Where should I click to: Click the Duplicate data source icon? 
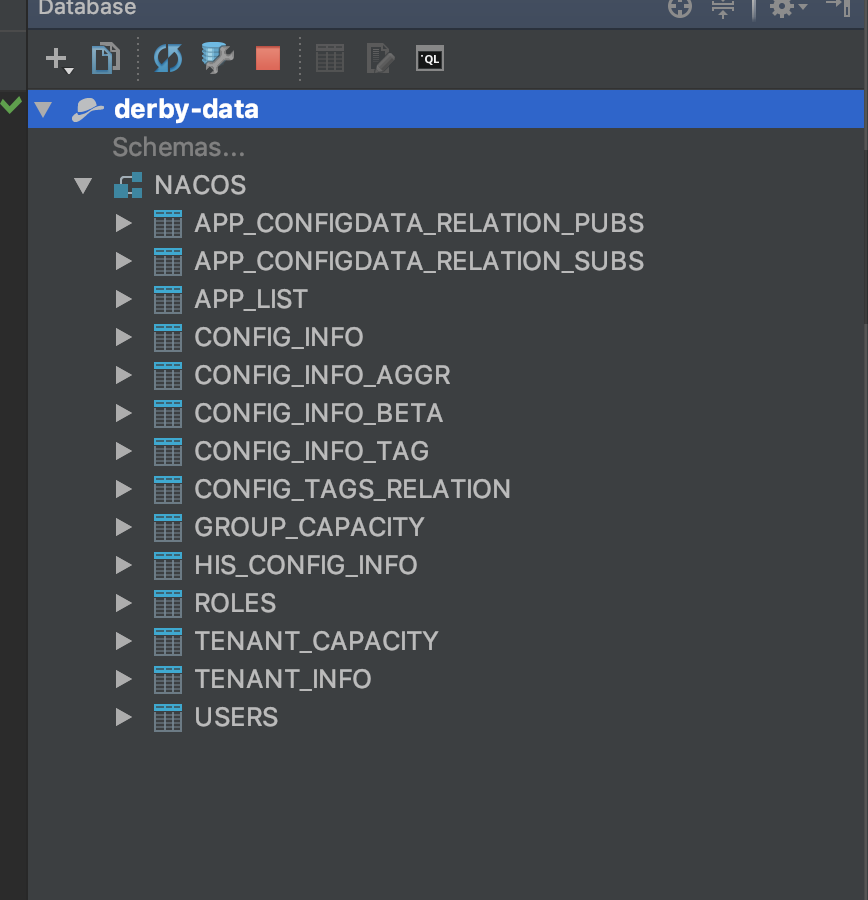(x=106, y=59)
